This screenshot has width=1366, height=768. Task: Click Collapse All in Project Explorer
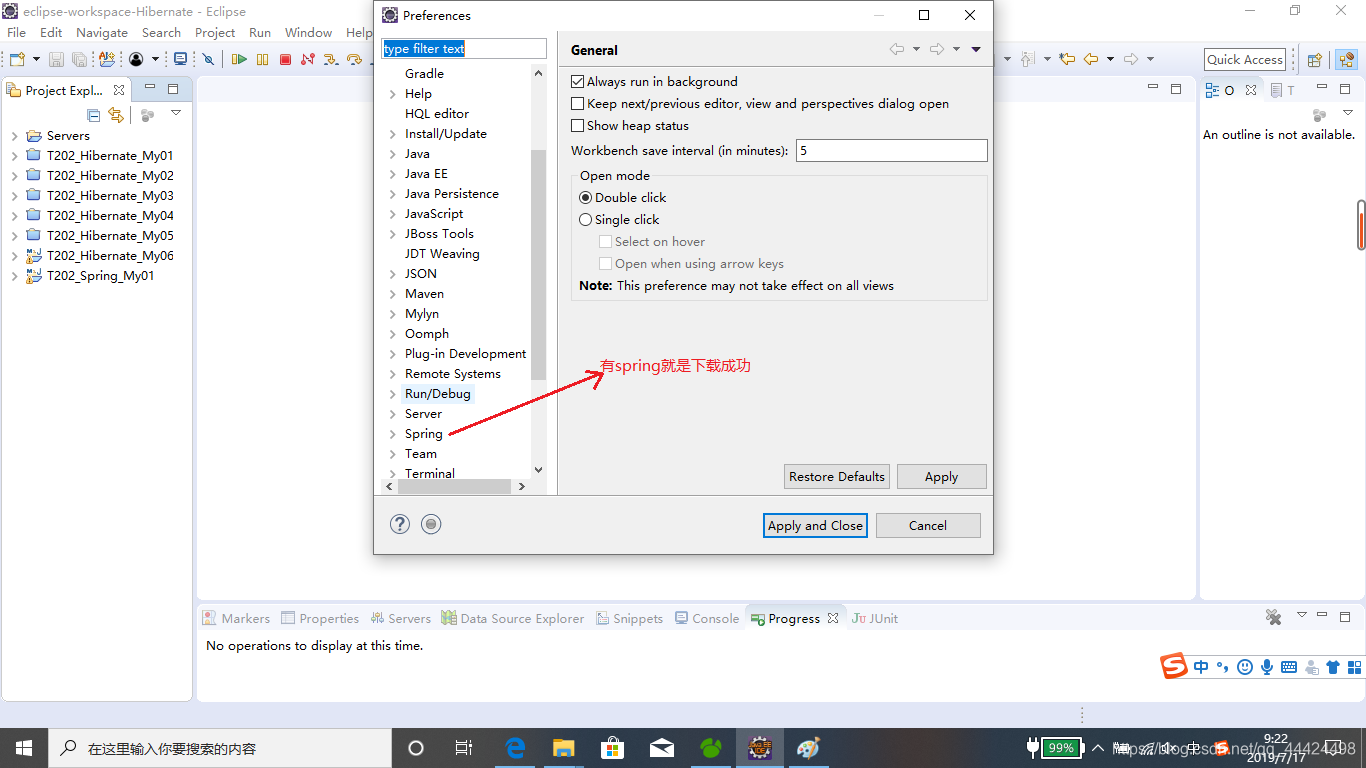pos(94,115)
